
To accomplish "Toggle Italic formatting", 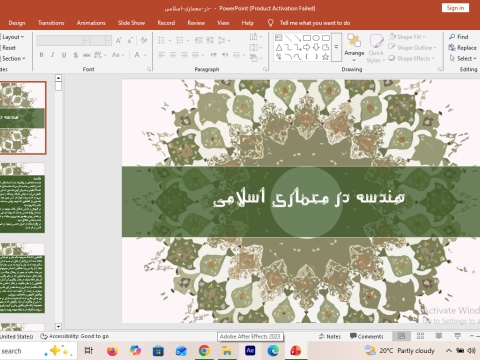I will pos(52,55).
